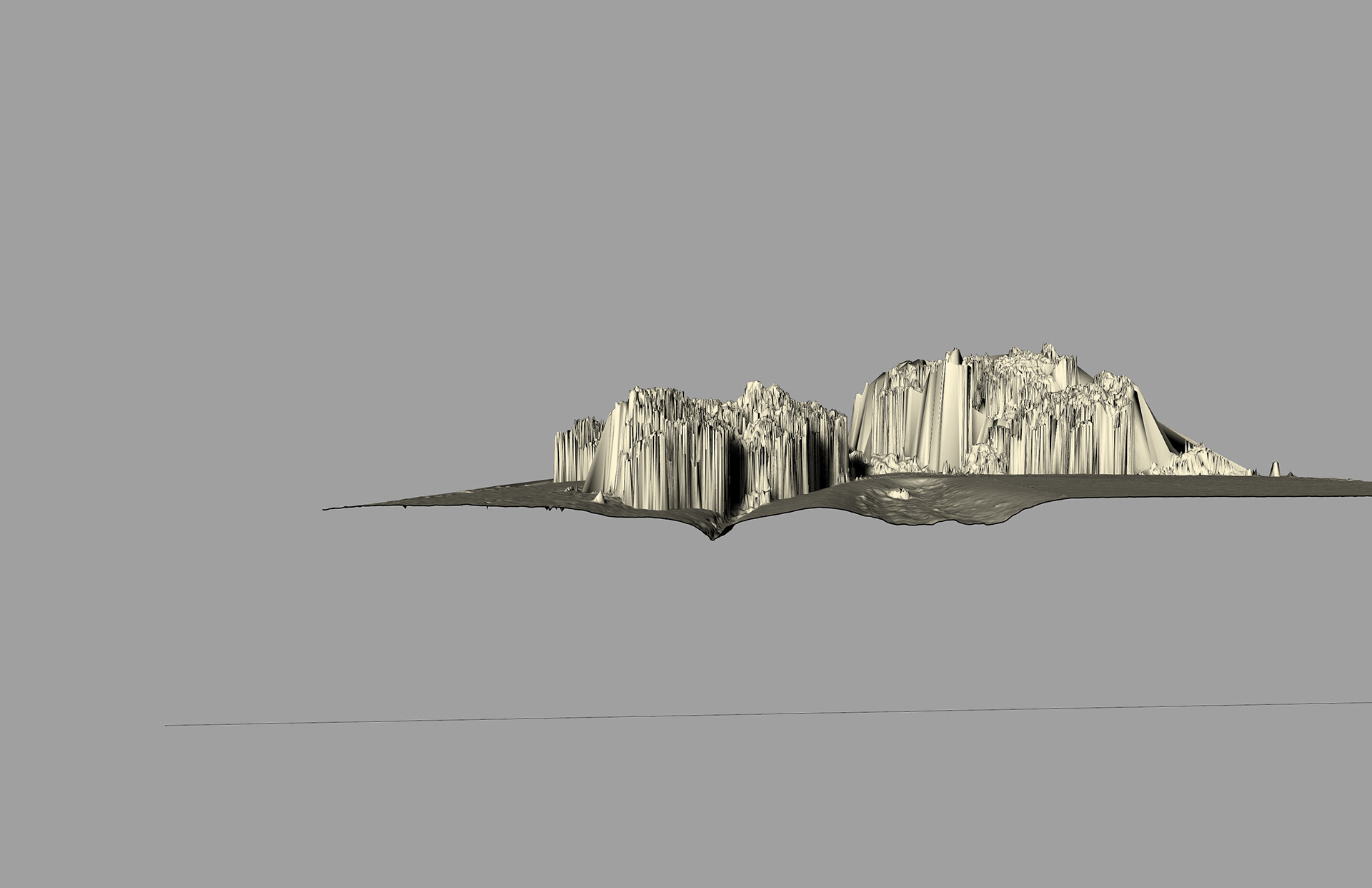Image resolution: width=1372 pixels, height=888 pixels.
Task: Click the small isolated cone spike at right
Action: (x=1275, y=469)
